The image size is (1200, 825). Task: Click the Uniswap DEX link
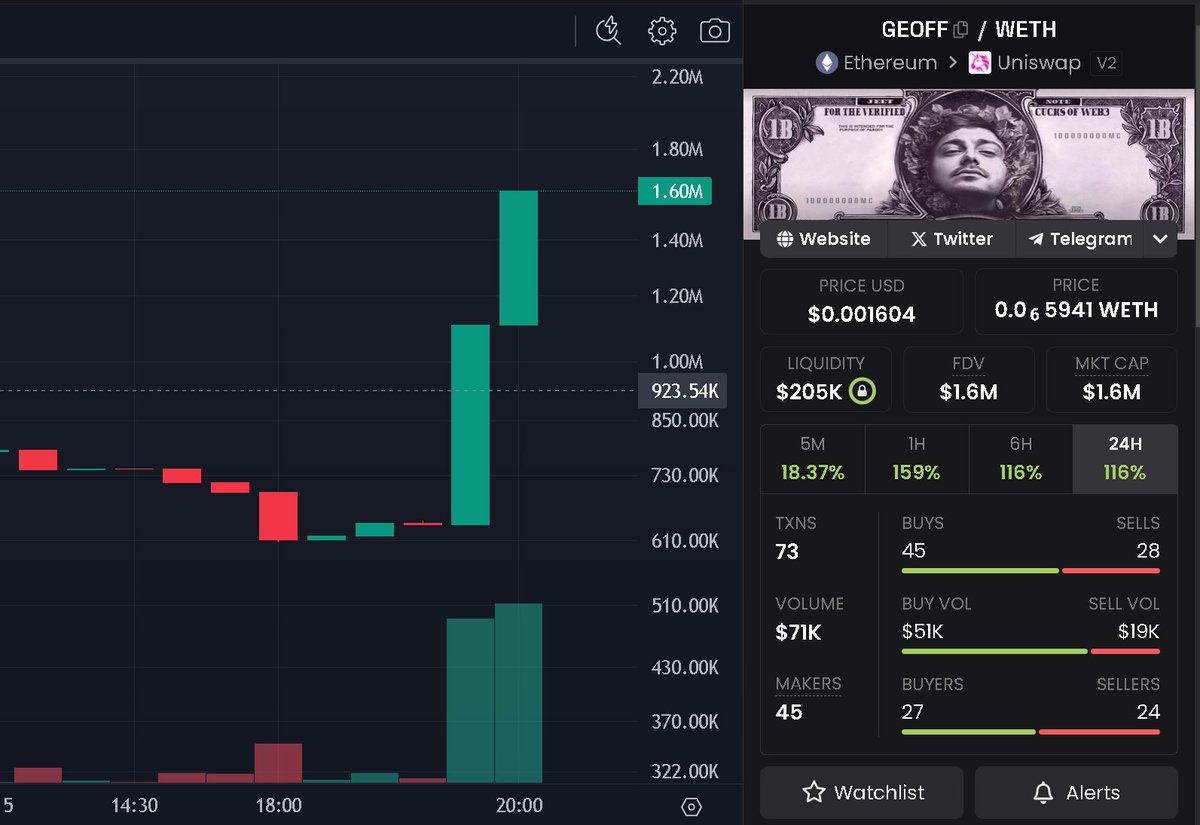tap(1038, 63)
